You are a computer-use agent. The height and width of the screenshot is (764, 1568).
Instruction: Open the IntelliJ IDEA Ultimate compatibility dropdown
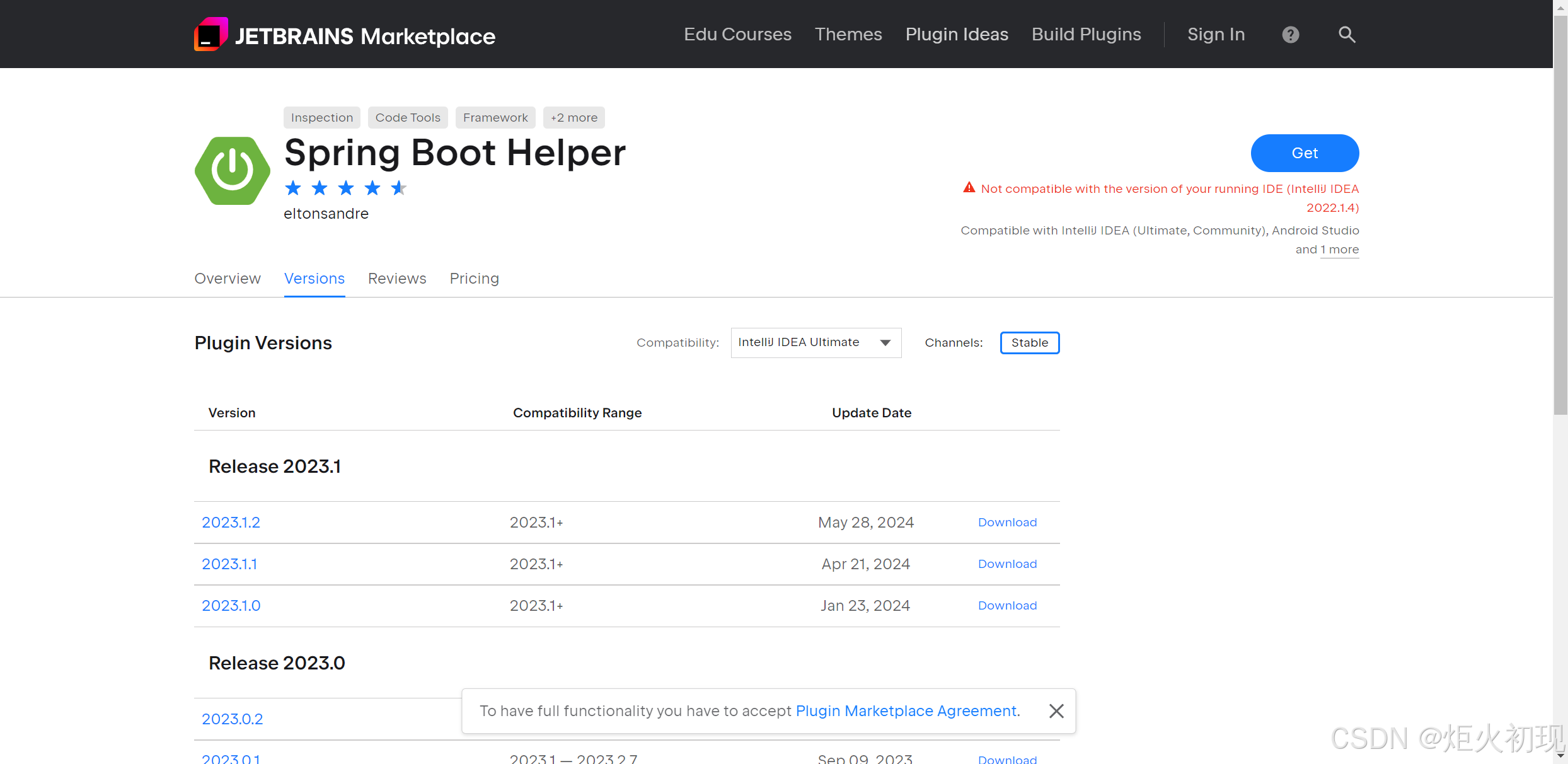[x=816, y=343]
